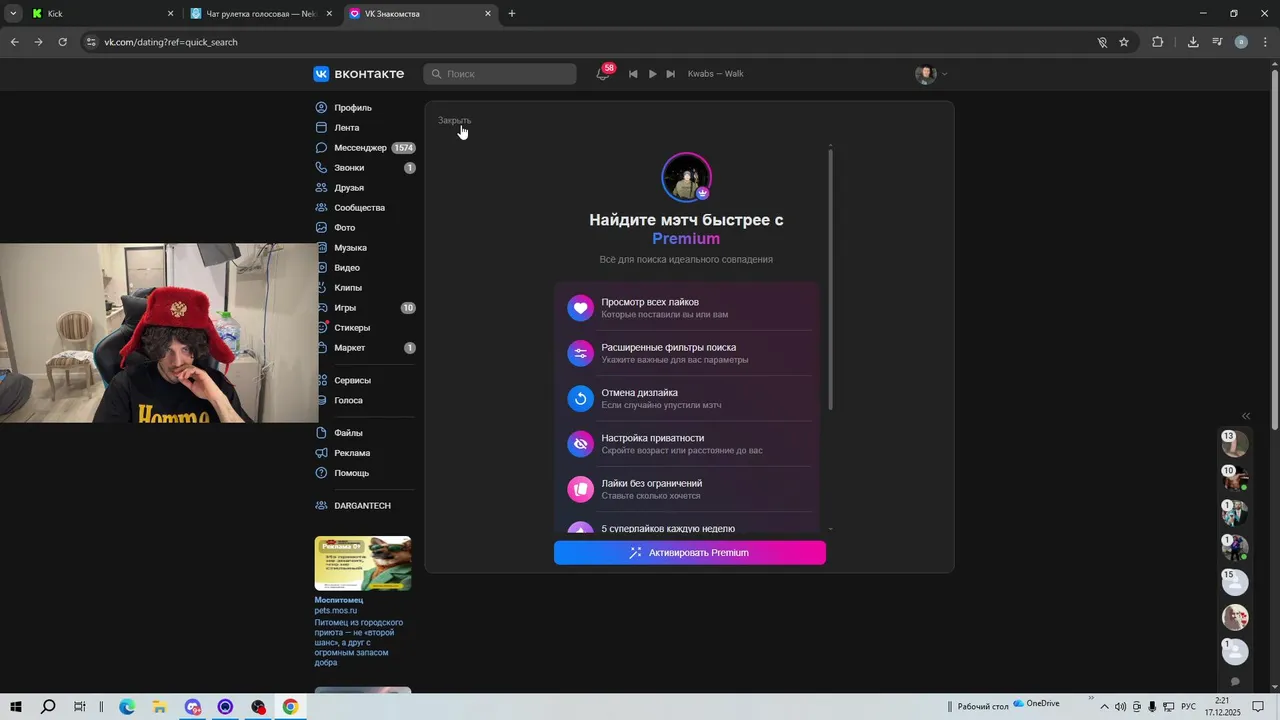
Task: Click the Premium profile avatar with crown
Action: coord(686,177)
